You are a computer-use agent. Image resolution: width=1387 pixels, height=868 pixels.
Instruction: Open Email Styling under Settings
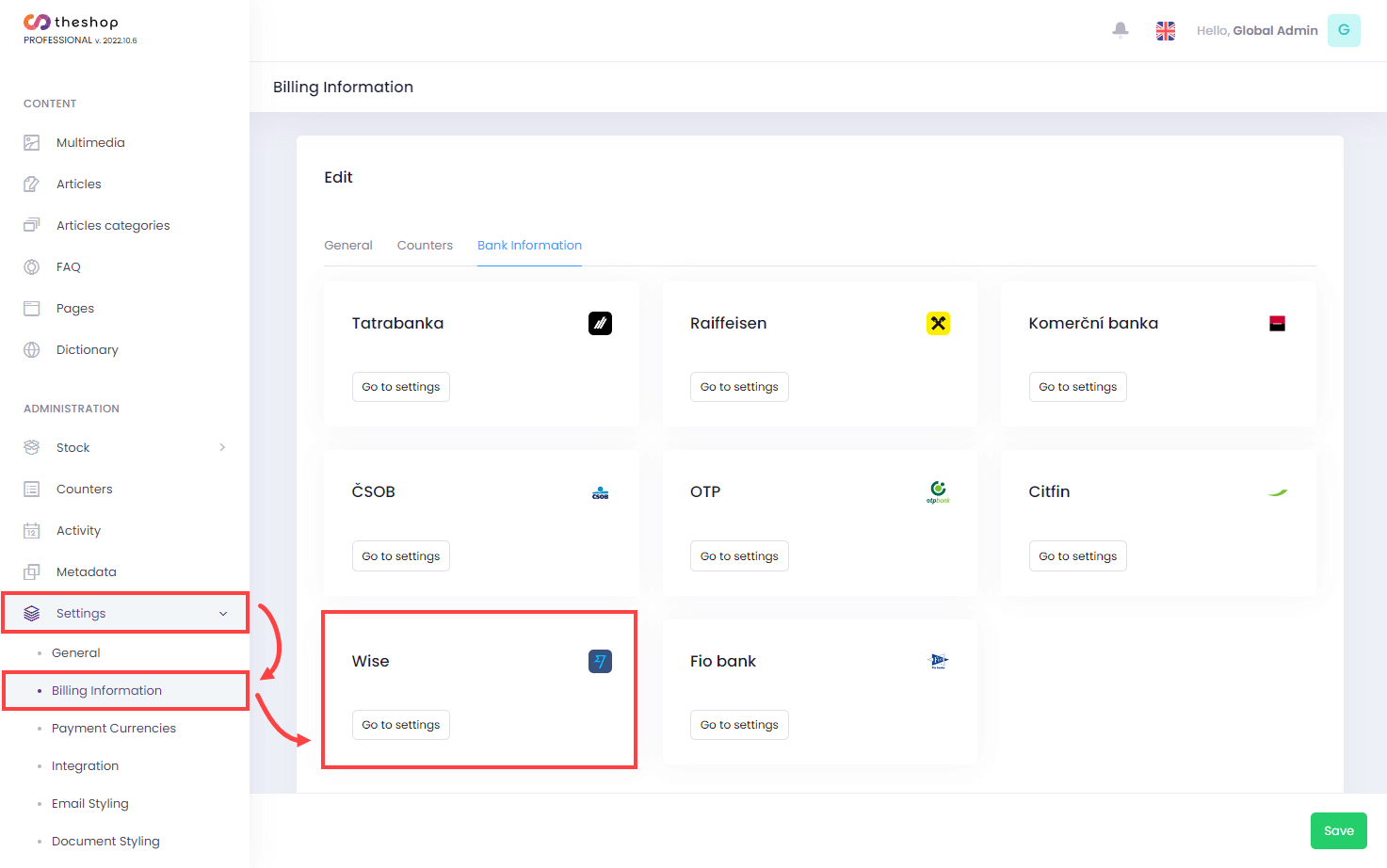(x=90, y=804)
